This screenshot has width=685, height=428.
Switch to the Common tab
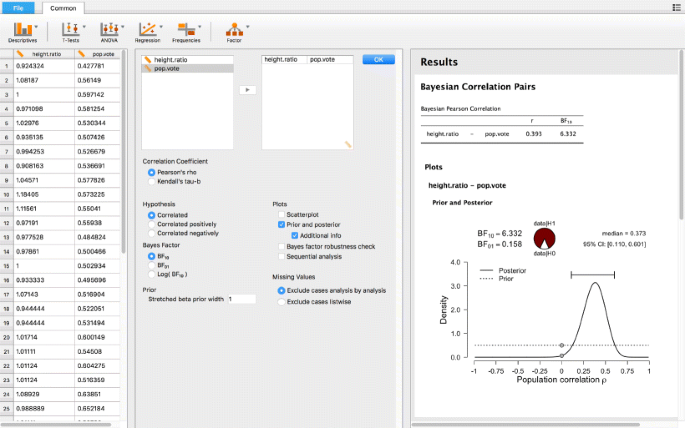(x=64, y=7)
